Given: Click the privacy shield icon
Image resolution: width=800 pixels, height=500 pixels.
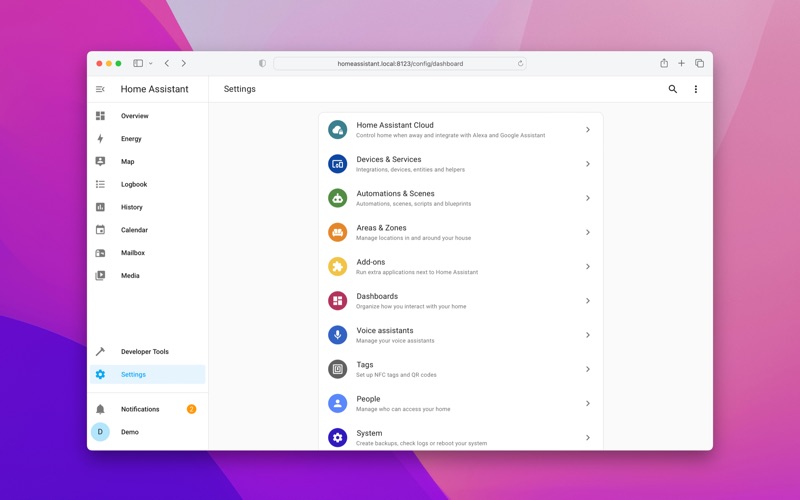Looking at the screenshot, I should click(262, 63).
